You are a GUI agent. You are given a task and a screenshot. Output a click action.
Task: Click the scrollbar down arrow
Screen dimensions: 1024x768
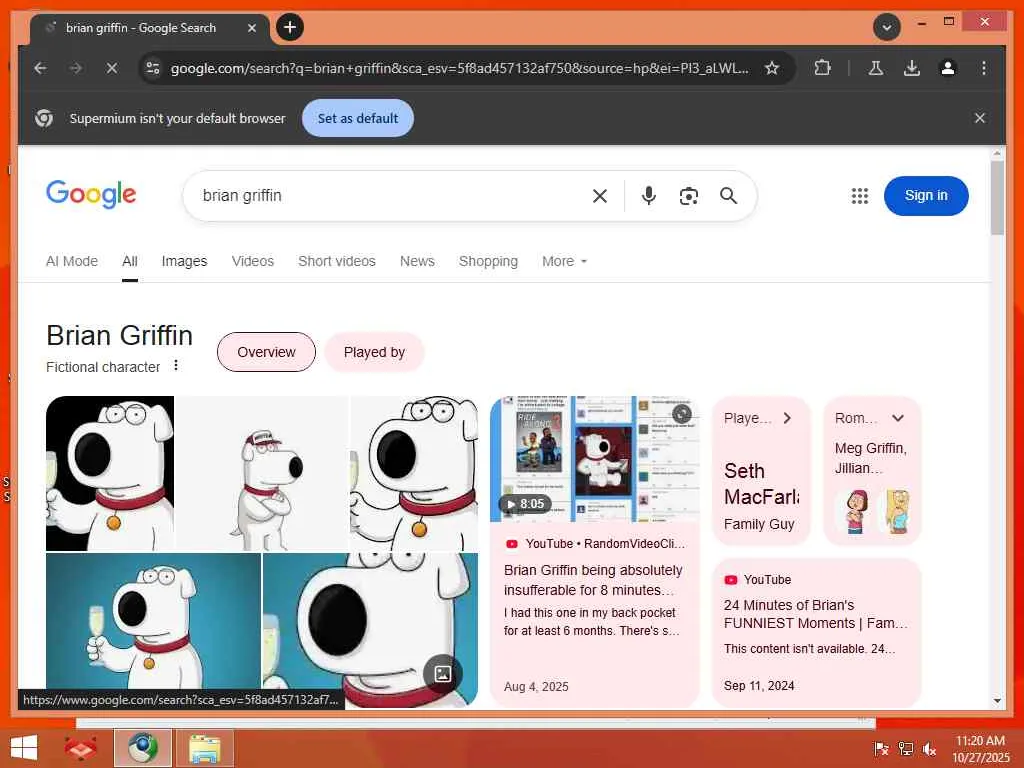coord(997,701)
